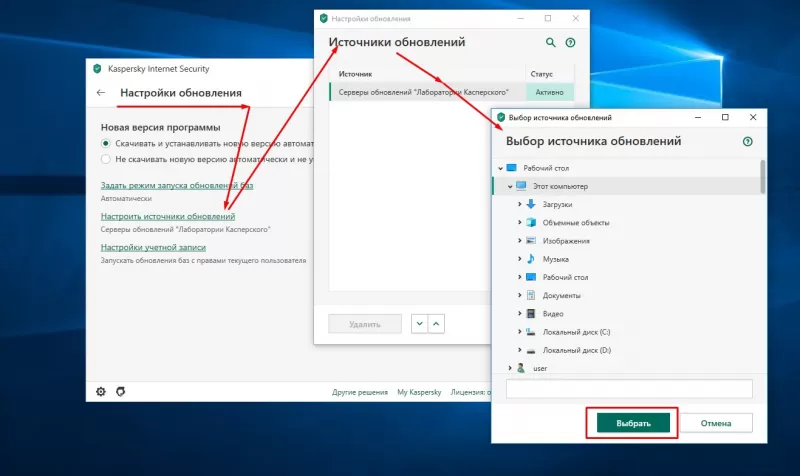
Task: Select radio Скачивать и устанавливать новую версию
Action: click(106, 143)
